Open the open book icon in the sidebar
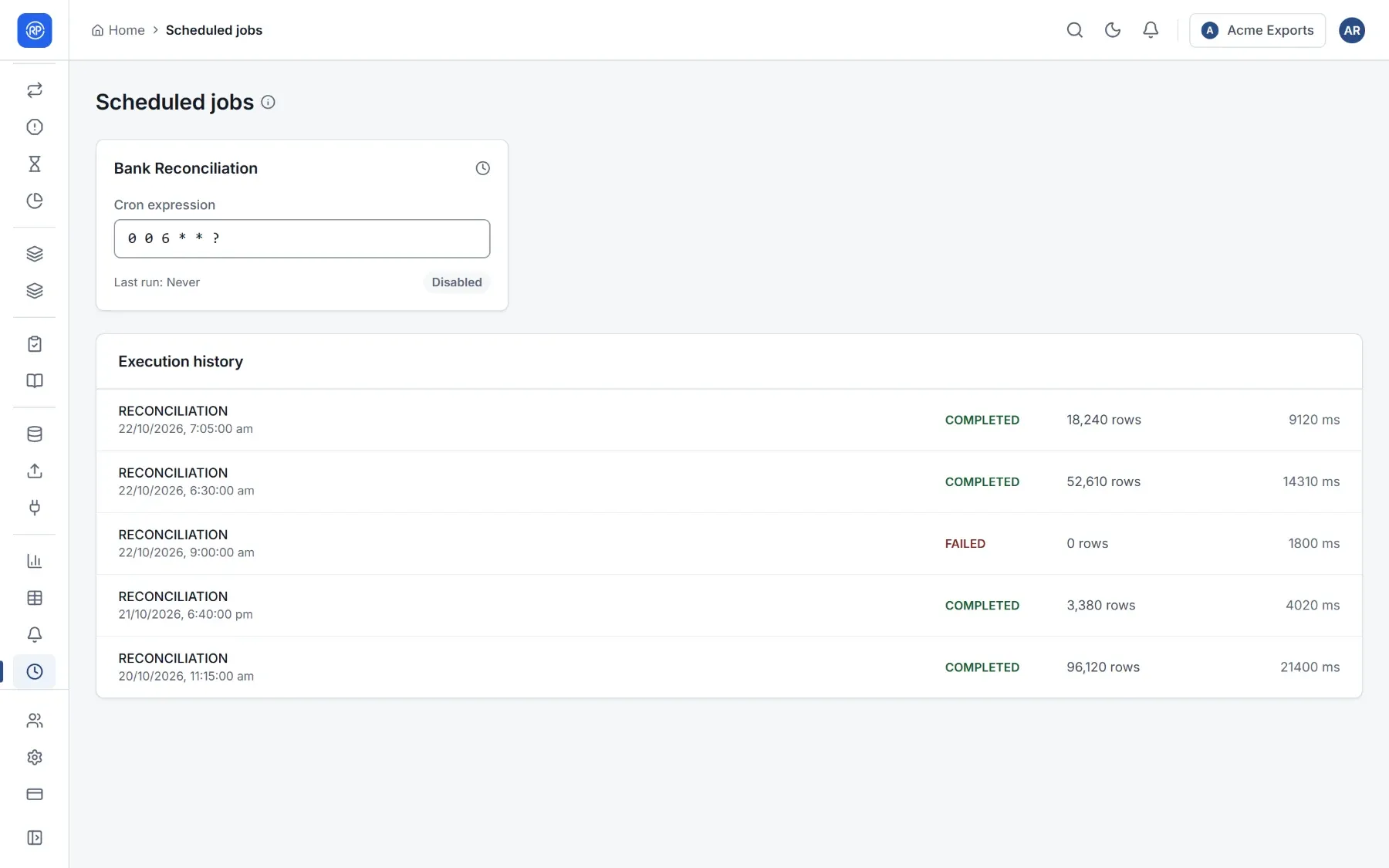 pos(35,381)
